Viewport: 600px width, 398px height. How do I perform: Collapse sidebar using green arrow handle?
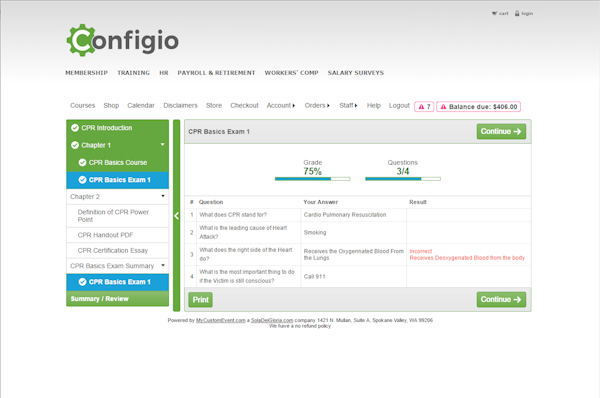[x=176, y=215]
